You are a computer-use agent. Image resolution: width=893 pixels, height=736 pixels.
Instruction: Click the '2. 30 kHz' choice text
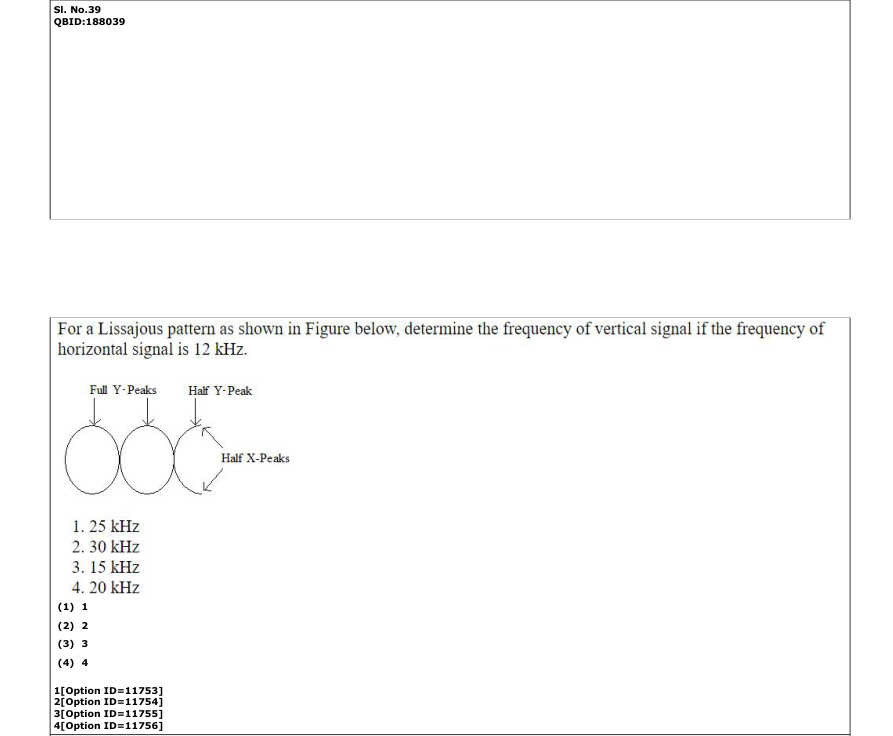106,547
